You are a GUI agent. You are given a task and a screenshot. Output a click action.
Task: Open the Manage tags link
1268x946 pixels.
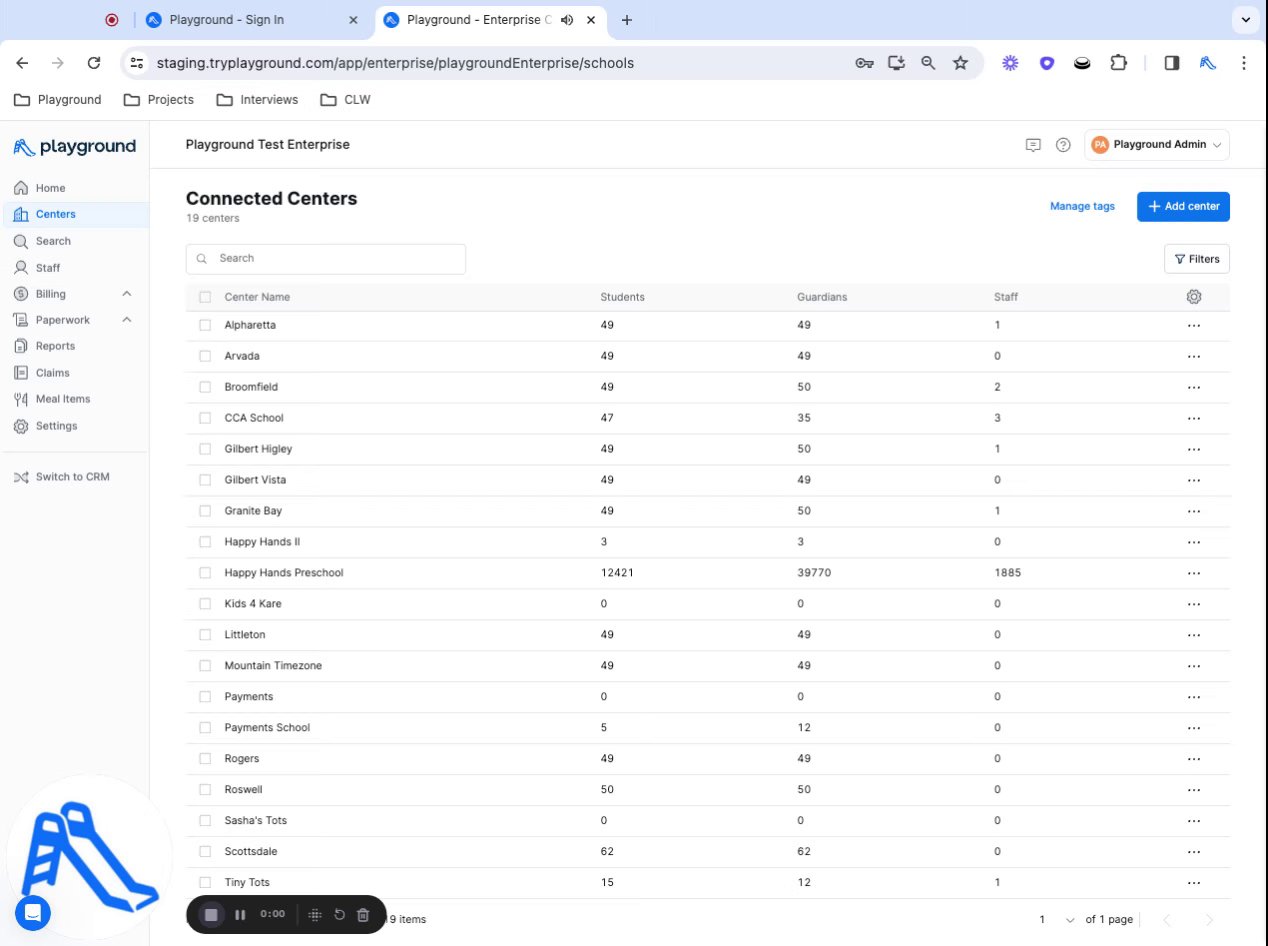1082,207
